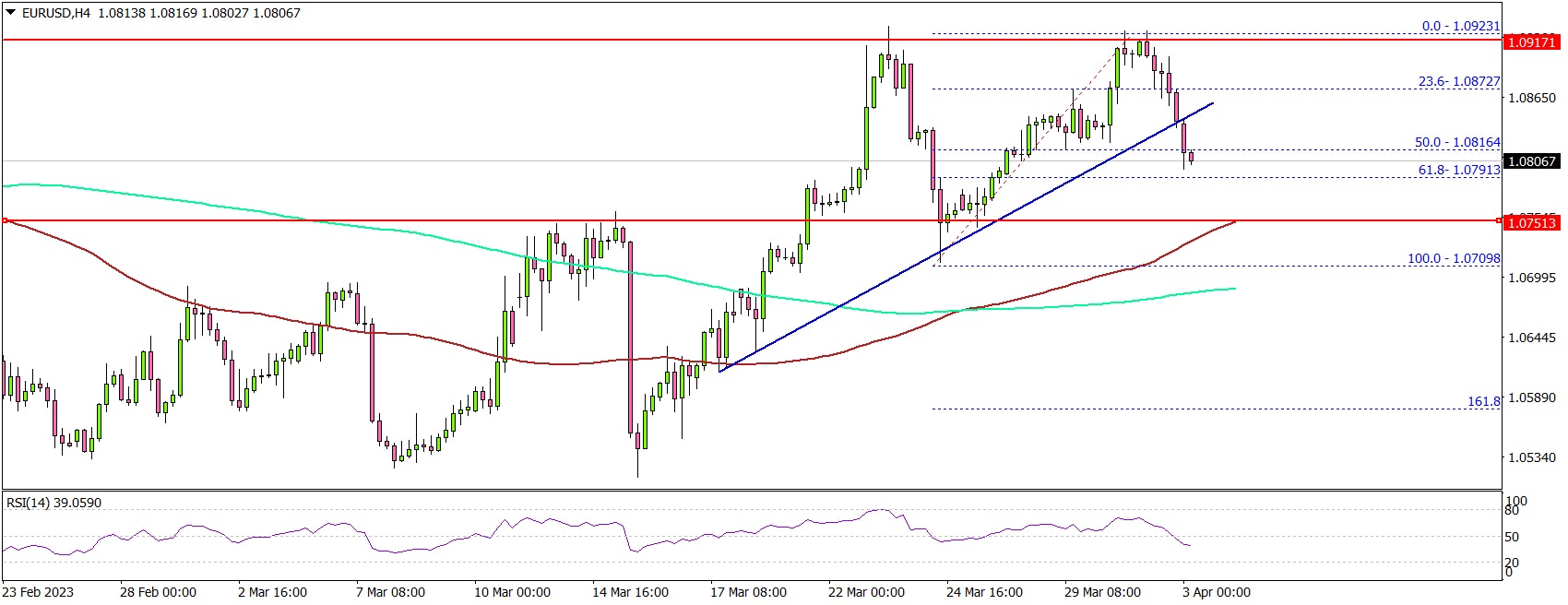Image resolution: width=1568 pixels, height=605 pixels.
Task: Click the triangle arrow beside EURUSD,H4 title
Action: point(10,14)
